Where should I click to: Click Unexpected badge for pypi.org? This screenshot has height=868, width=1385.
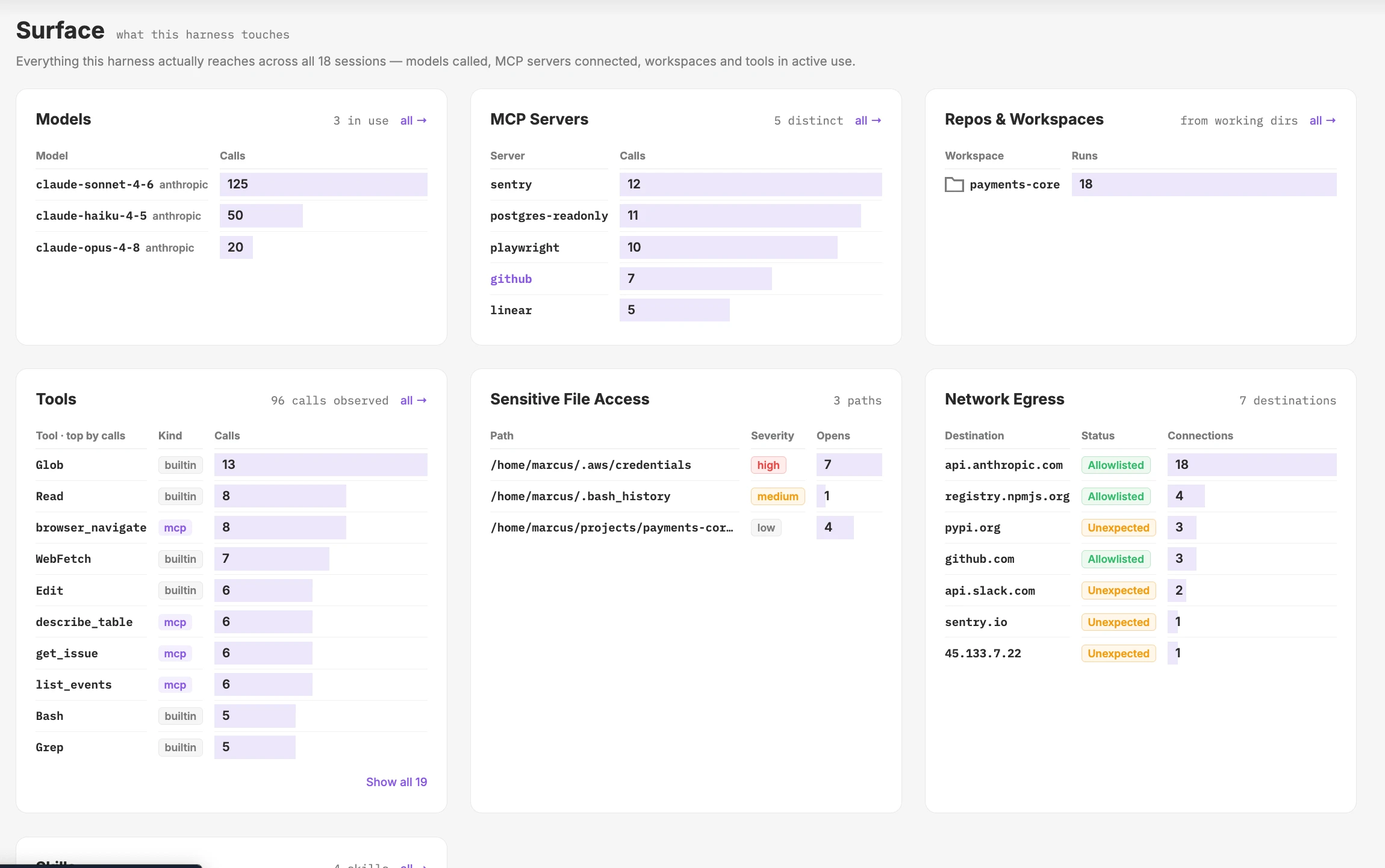1118,527
